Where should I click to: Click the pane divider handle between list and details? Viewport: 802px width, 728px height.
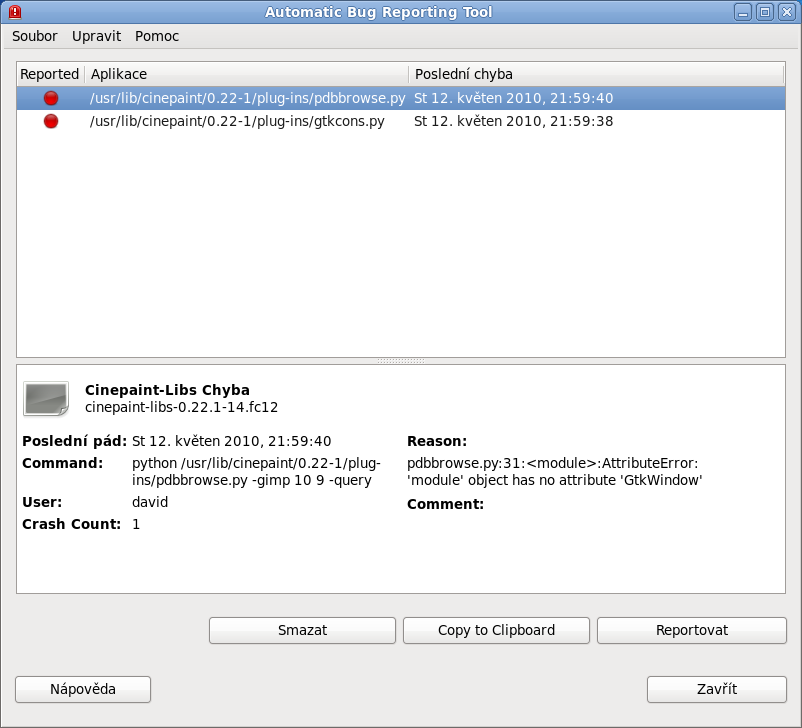(400, 361)
